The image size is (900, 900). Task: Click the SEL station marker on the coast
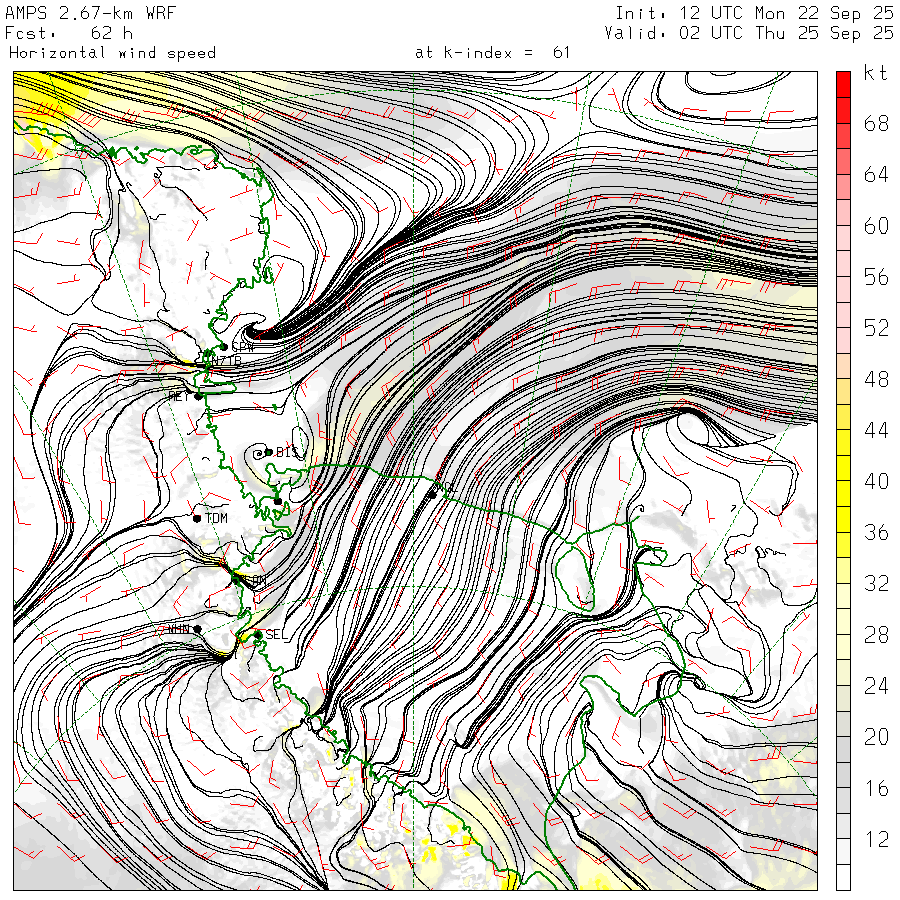pyautogui.click(x=257, y=634)
